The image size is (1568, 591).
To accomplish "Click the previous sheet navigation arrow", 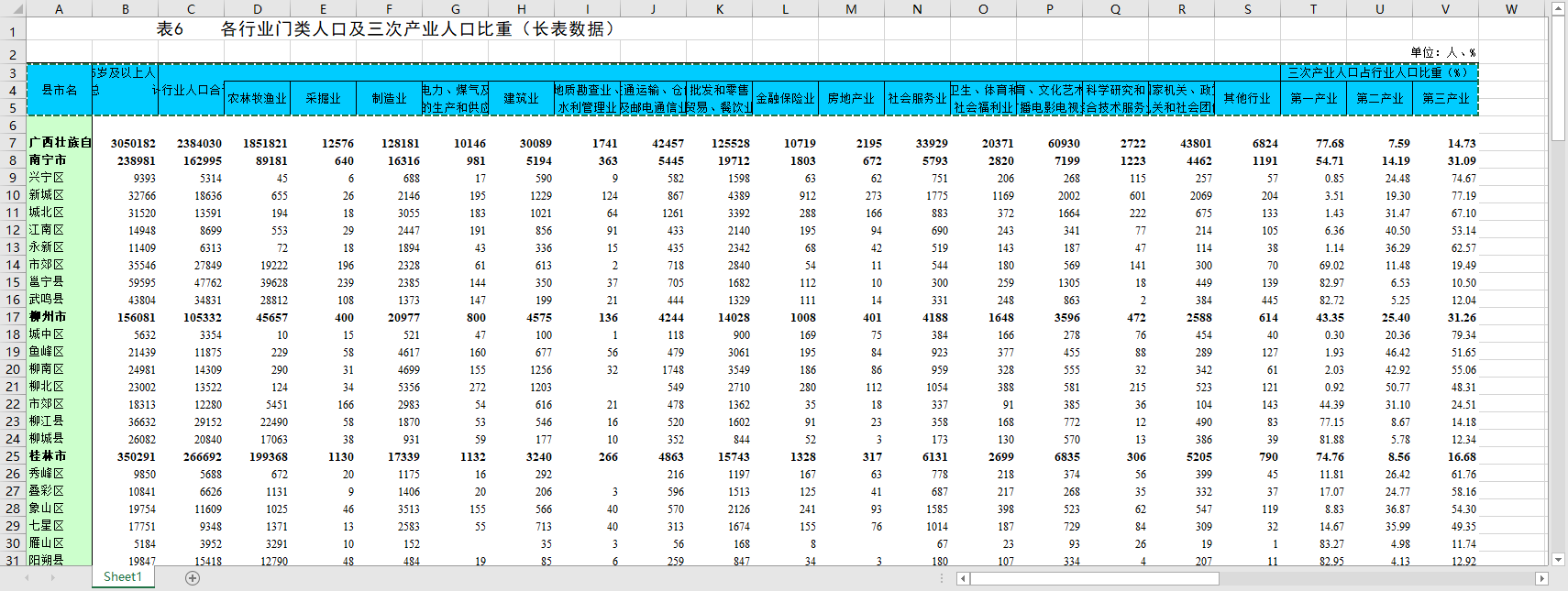I will tap(26, 578).
